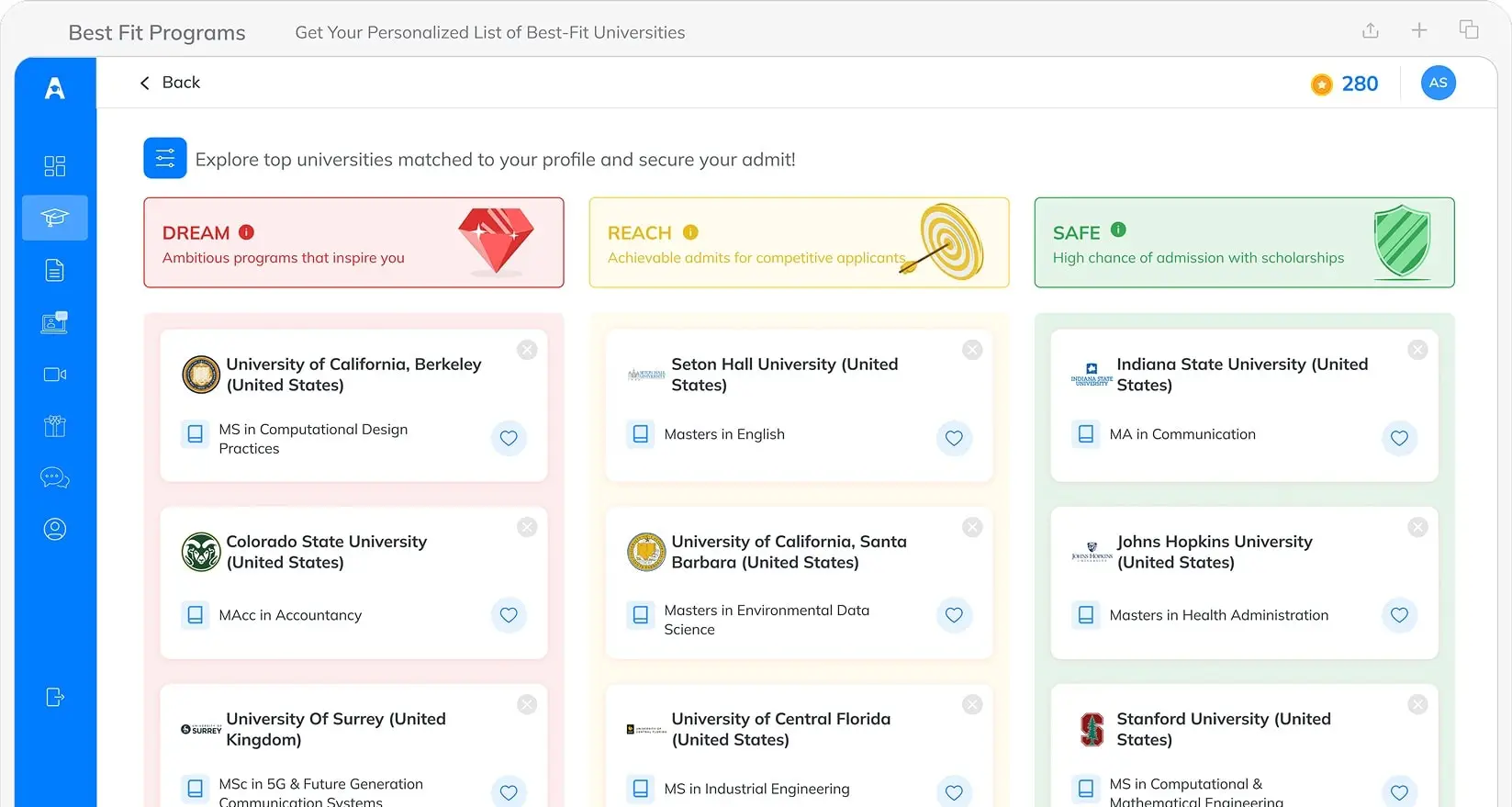This screenshot has width=1512, height=807.
Task: Select the graduation cap programs icon
Action: coord(55,218)
